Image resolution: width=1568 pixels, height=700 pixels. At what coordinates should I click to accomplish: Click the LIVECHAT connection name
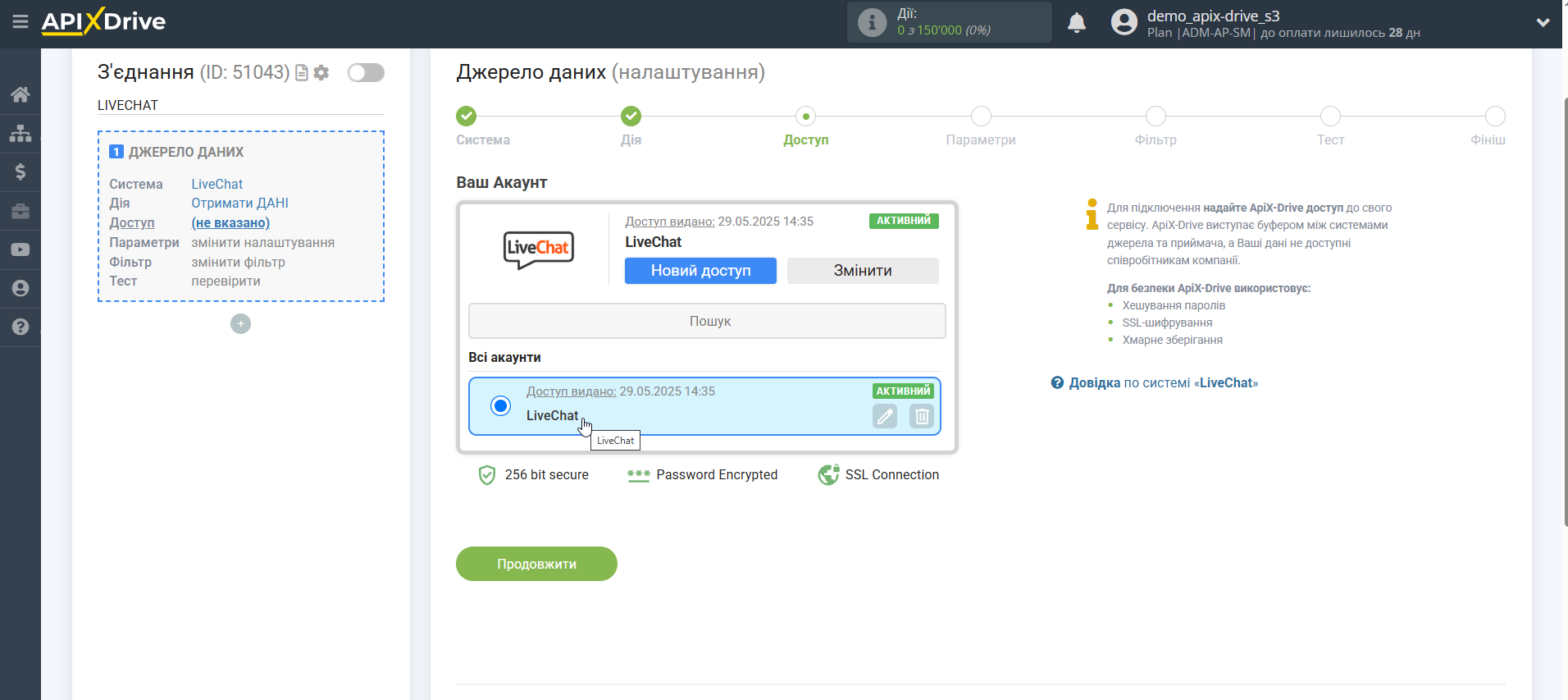pos(128,105)
